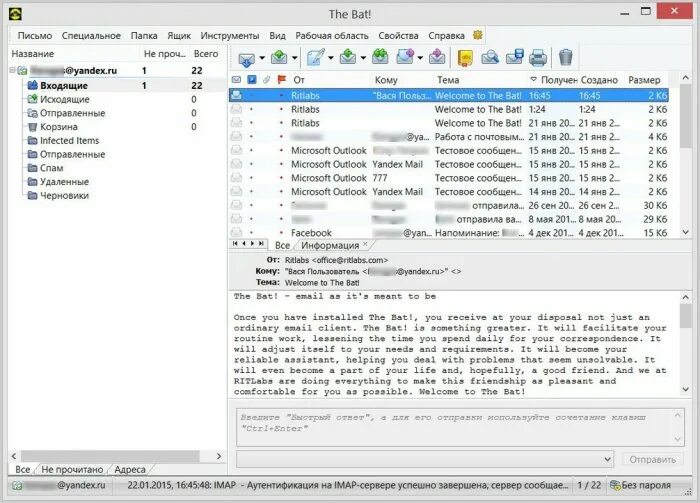Collapse the yandex.ru account tree node
Image resolution: width=700 pixels, height=503 pixels.
tap(12, 70)
